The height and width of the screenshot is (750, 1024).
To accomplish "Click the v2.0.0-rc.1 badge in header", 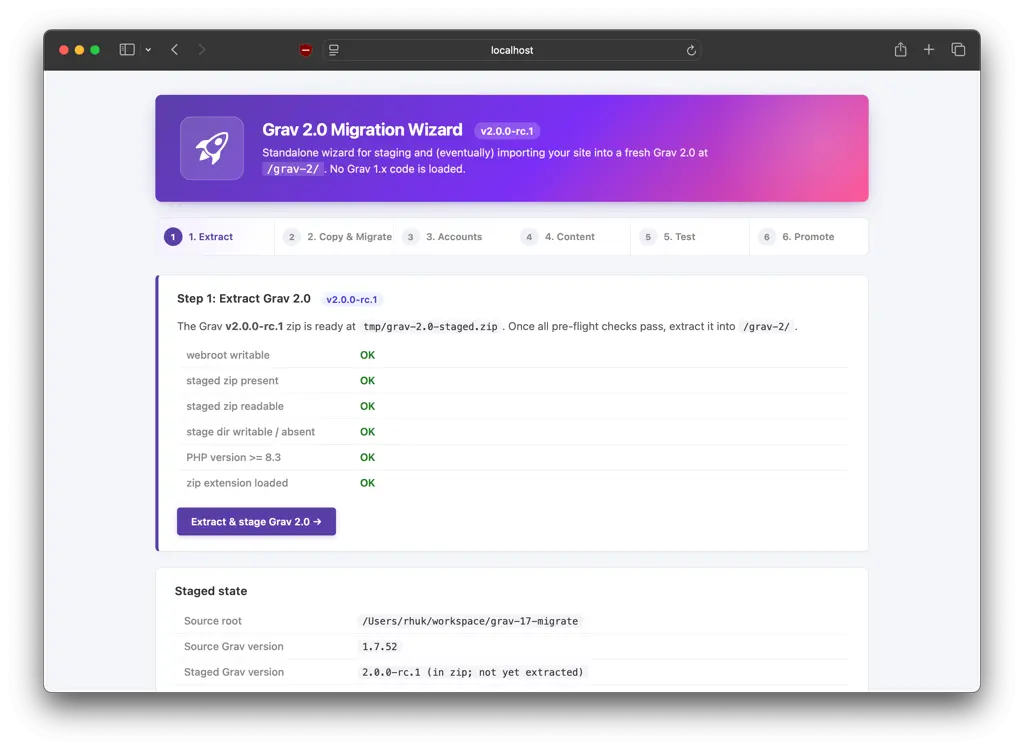I will pos(507,131).
